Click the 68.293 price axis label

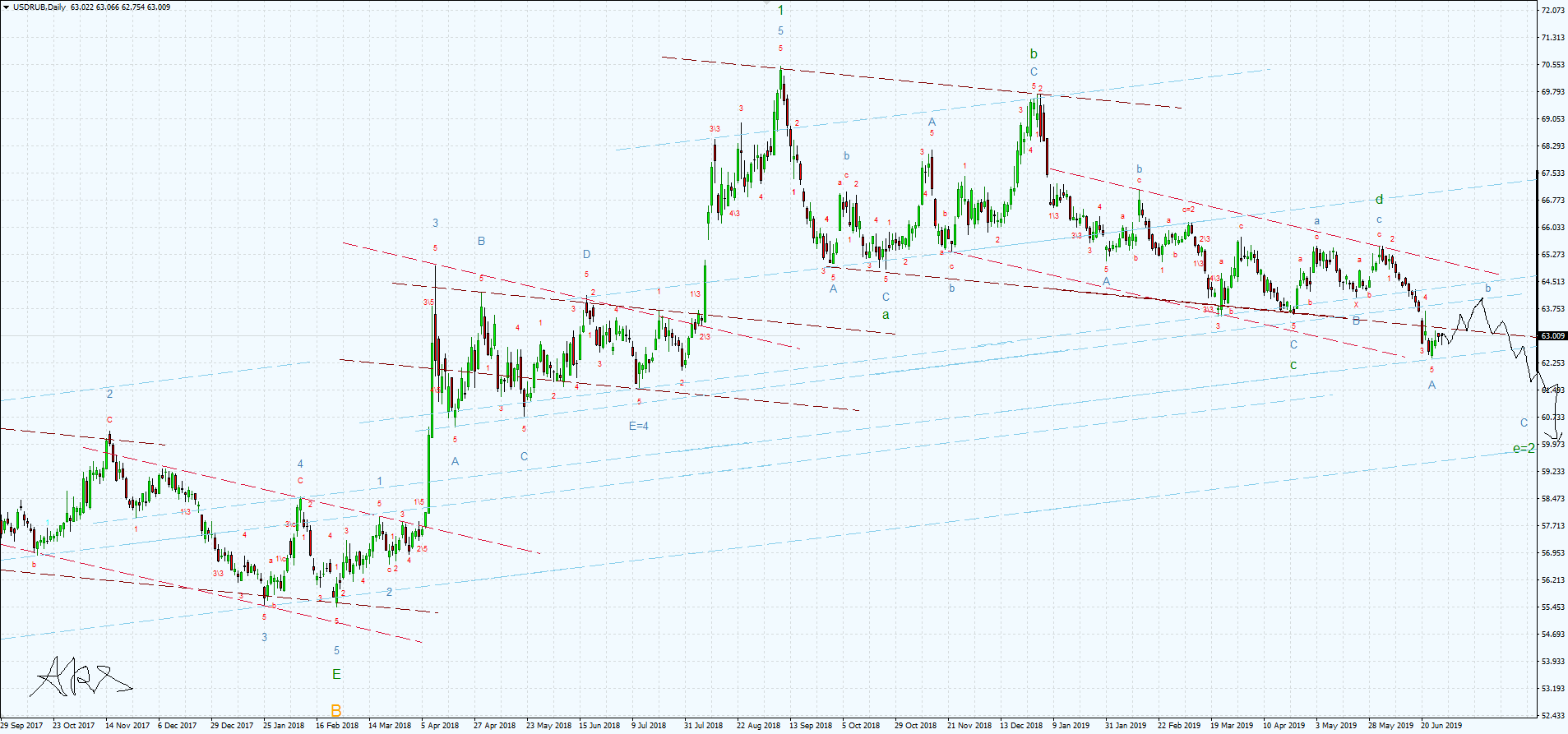pos(1552,146)
